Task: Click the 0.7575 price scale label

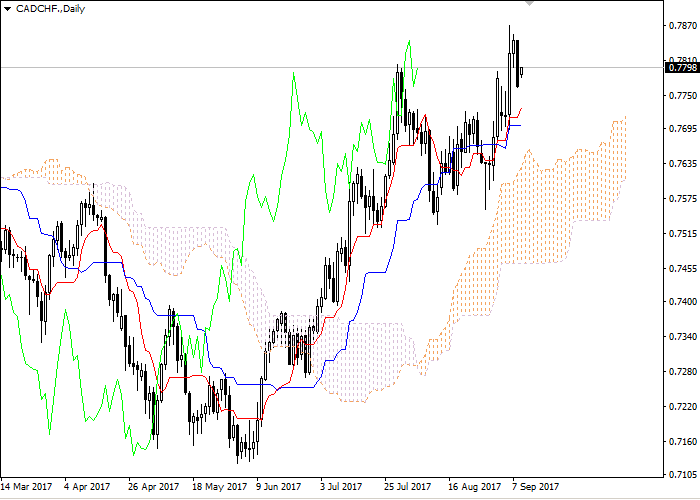Action: coord(683,198)
